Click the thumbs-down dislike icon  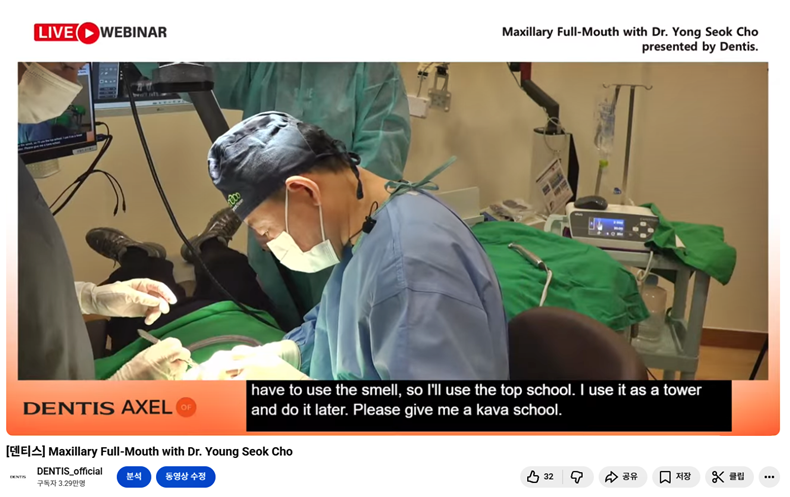pos(577,476)
